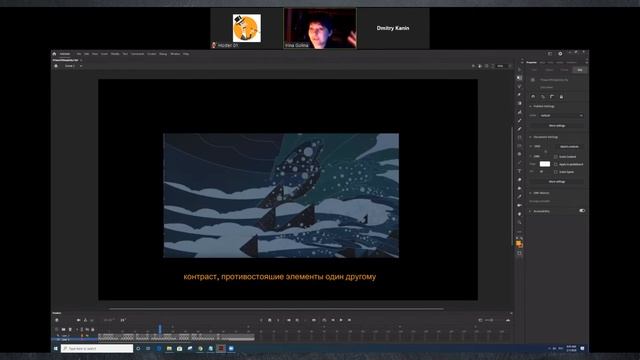Click More settings under Document Settings
The height and width of the screenshot is (360, 640).
click(557, 182)
